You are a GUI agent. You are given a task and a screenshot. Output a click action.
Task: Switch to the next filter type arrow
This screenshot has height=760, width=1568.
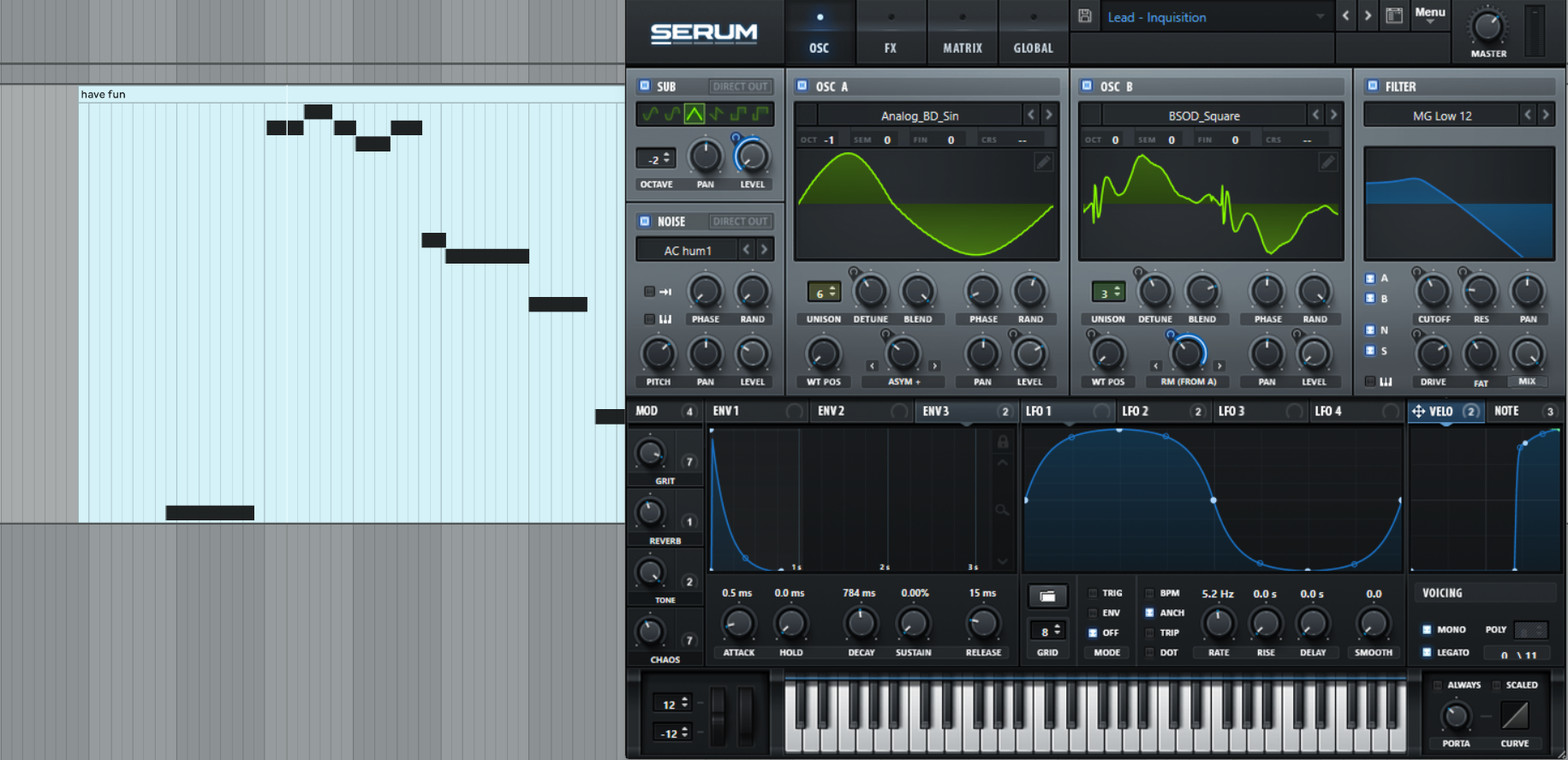pyautogui.click(x=1546, y=115)
